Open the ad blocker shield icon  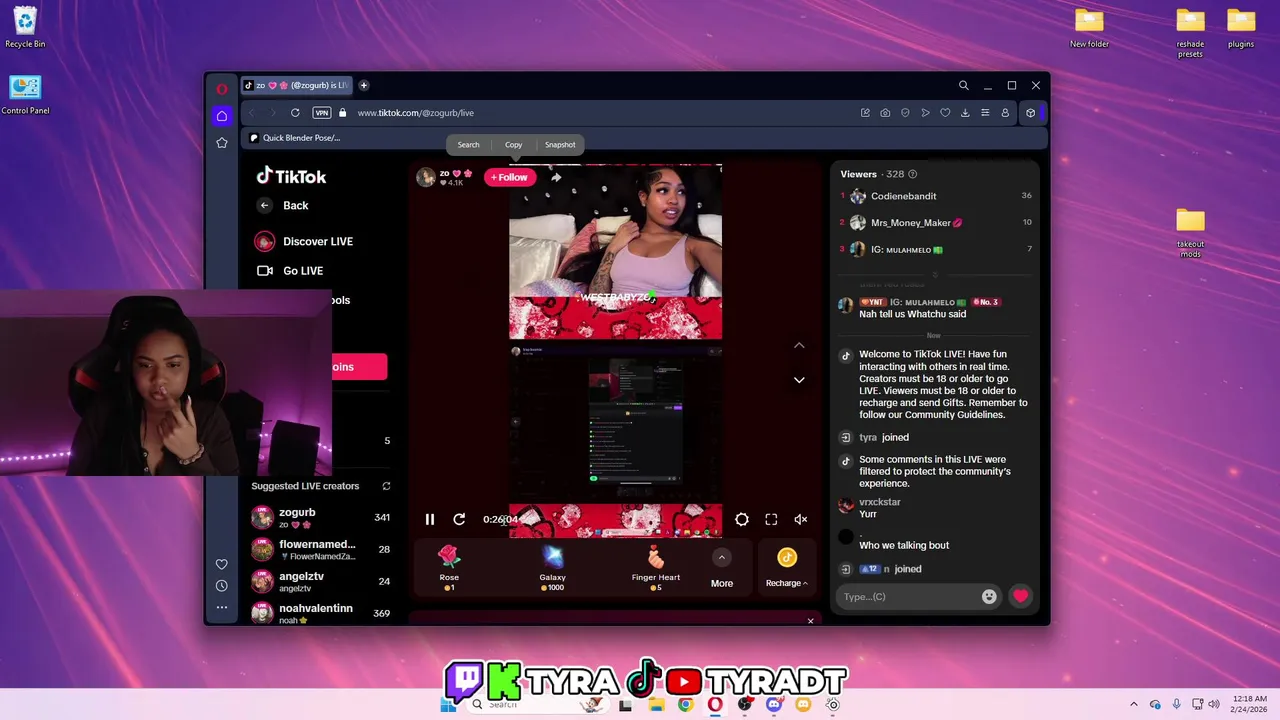[x=905, y=113]
